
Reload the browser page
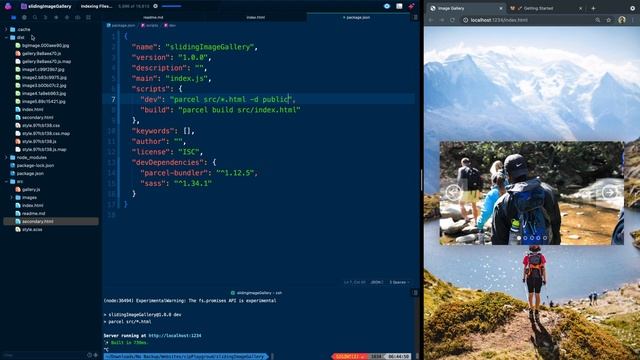(452, 20)
